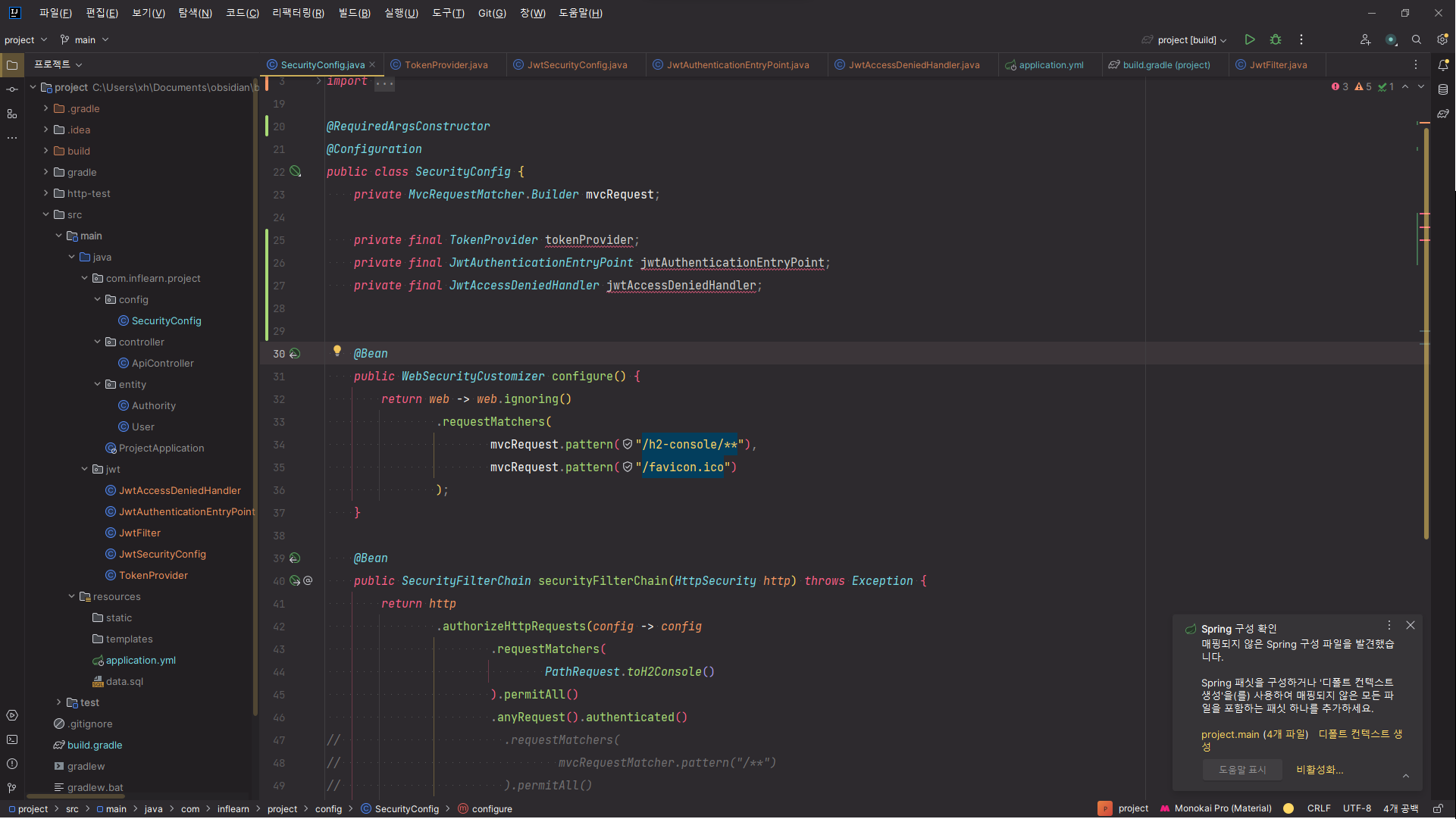Expand the build folder
The width and height of the screenshot is (1456, 819).
coord(45,151)
